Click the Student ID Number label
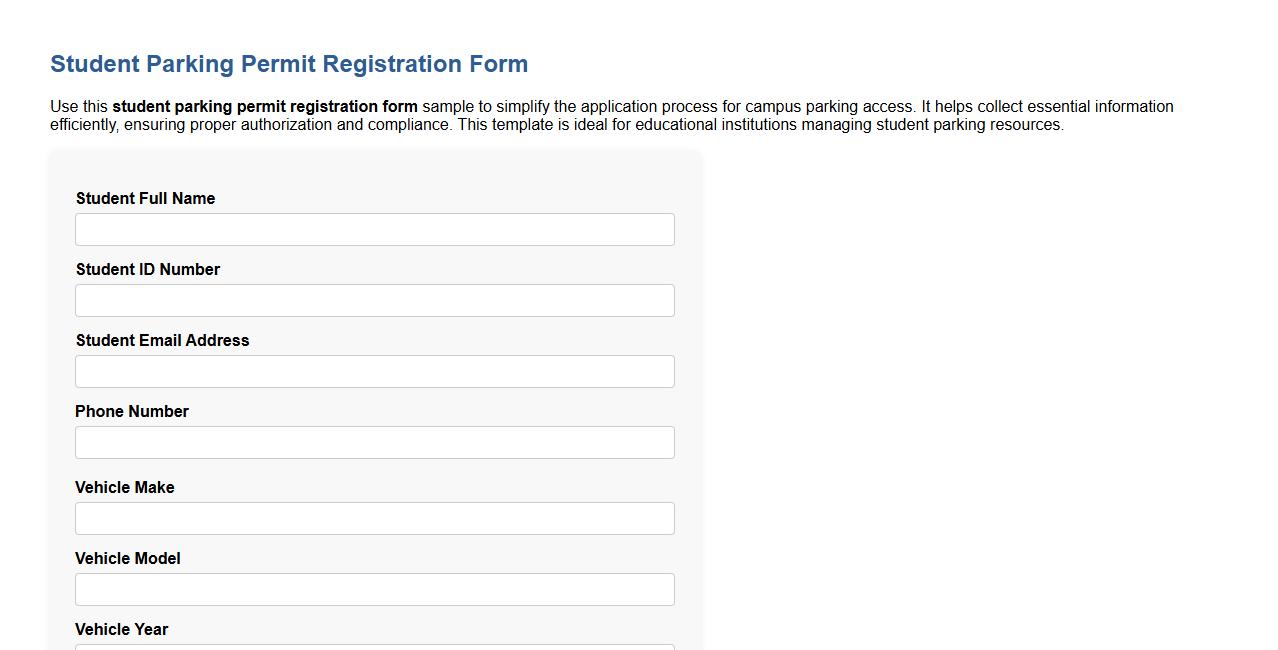The width and height of the screenshot is (1278, 650). pyautogui.click(x=147, y=269)
